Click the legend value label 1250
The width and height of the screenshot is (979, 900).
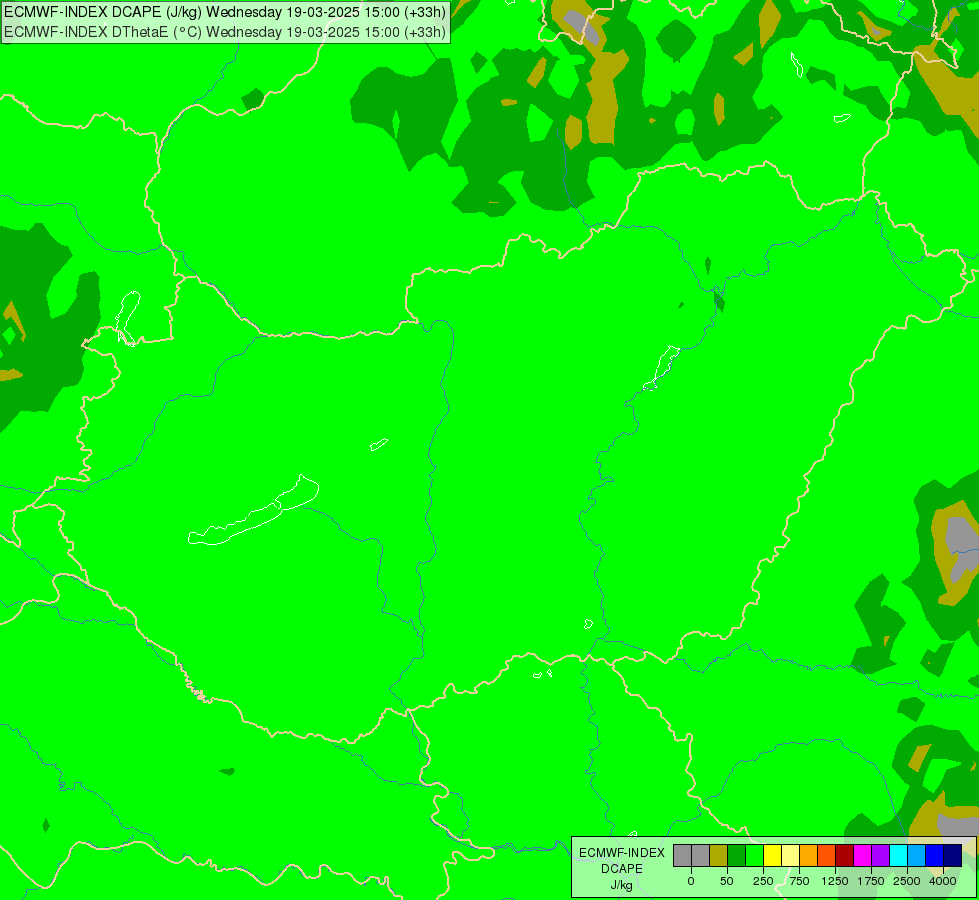tap(835, 881)
